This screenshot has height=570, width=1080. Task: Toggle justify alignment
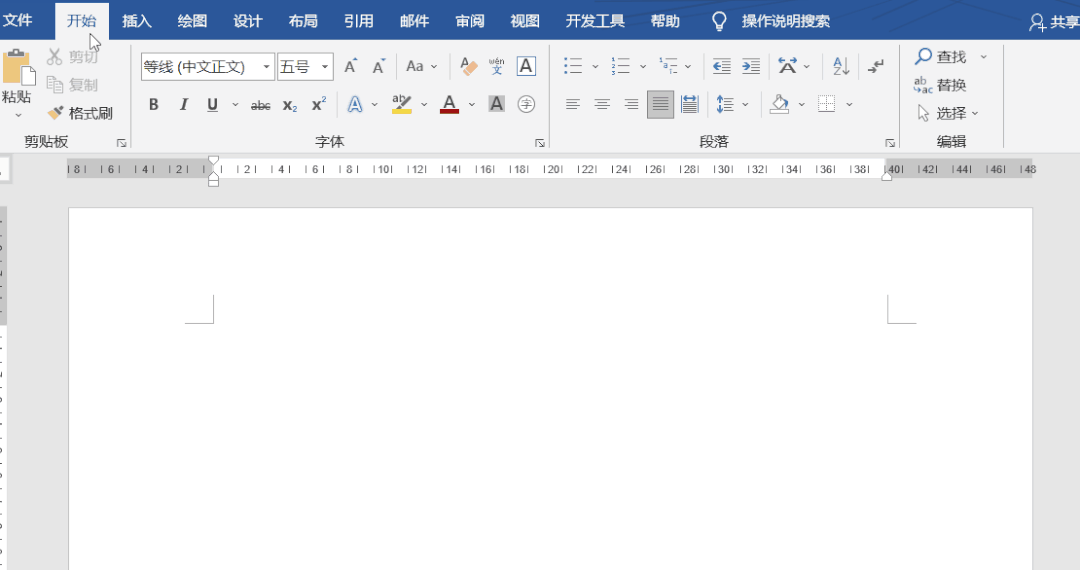coord(661,105)
